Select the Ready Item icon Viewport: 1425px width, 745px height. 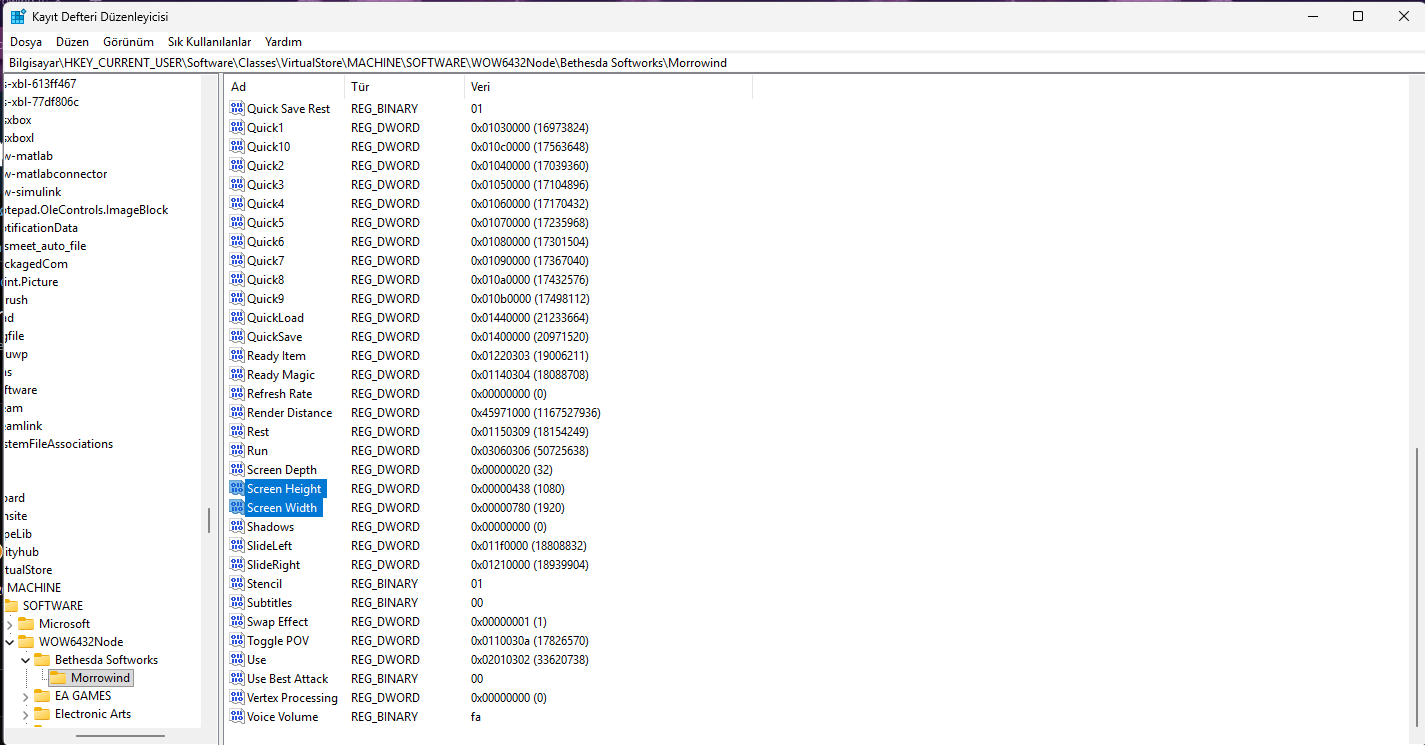coord(237,355)
